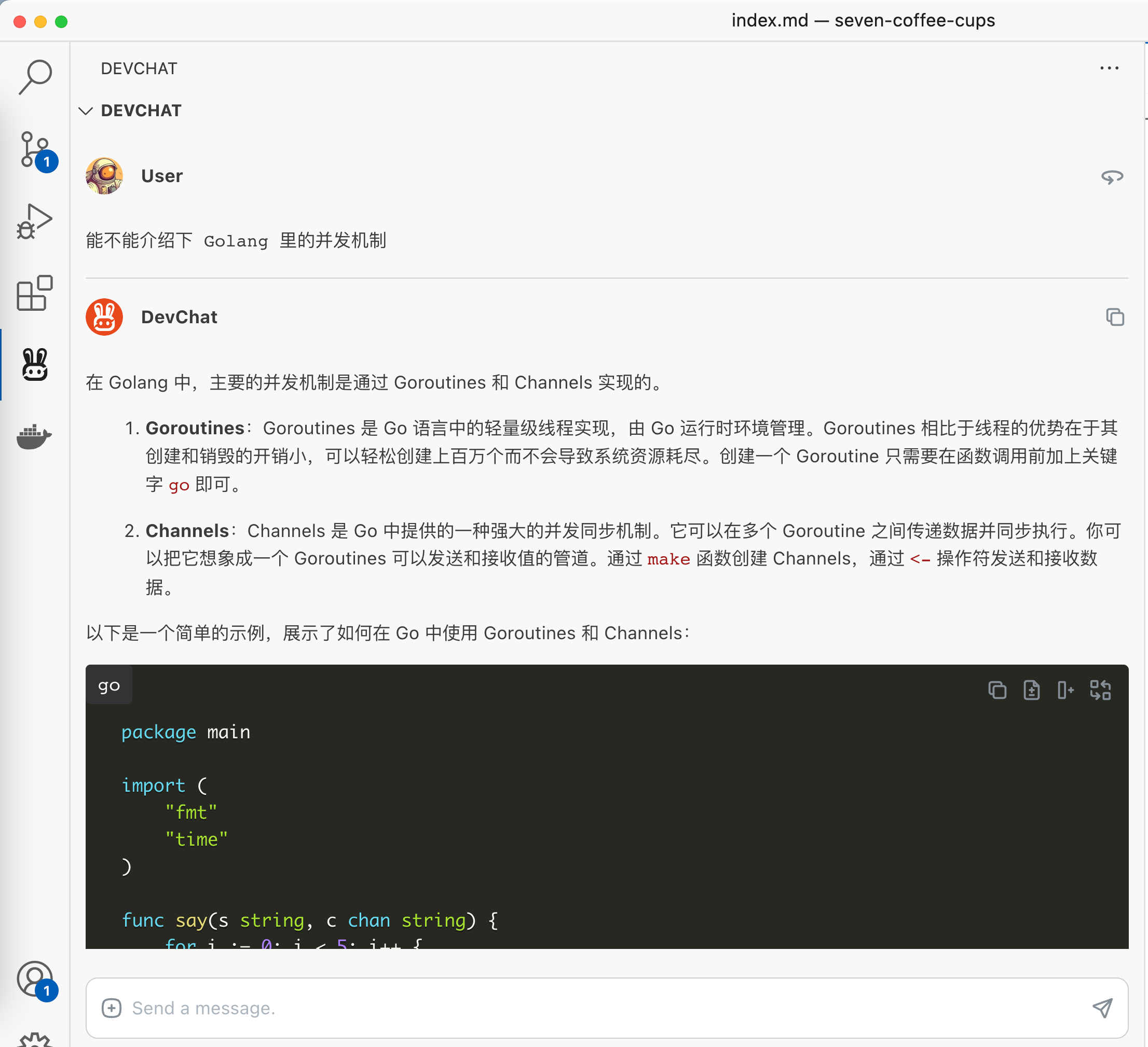The width and height of the screenshot is (1148, 1047).
Task: Insert code at cursor position
Action: tap(1066, 690)
